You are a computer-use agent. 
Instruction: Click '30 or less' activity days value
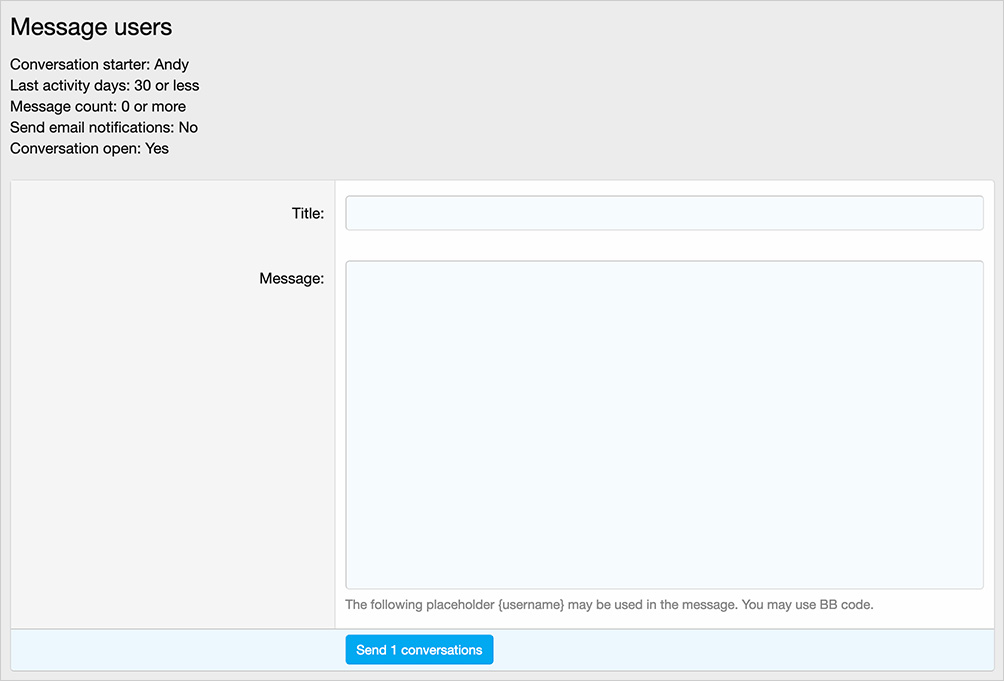[x=167, y=86]
